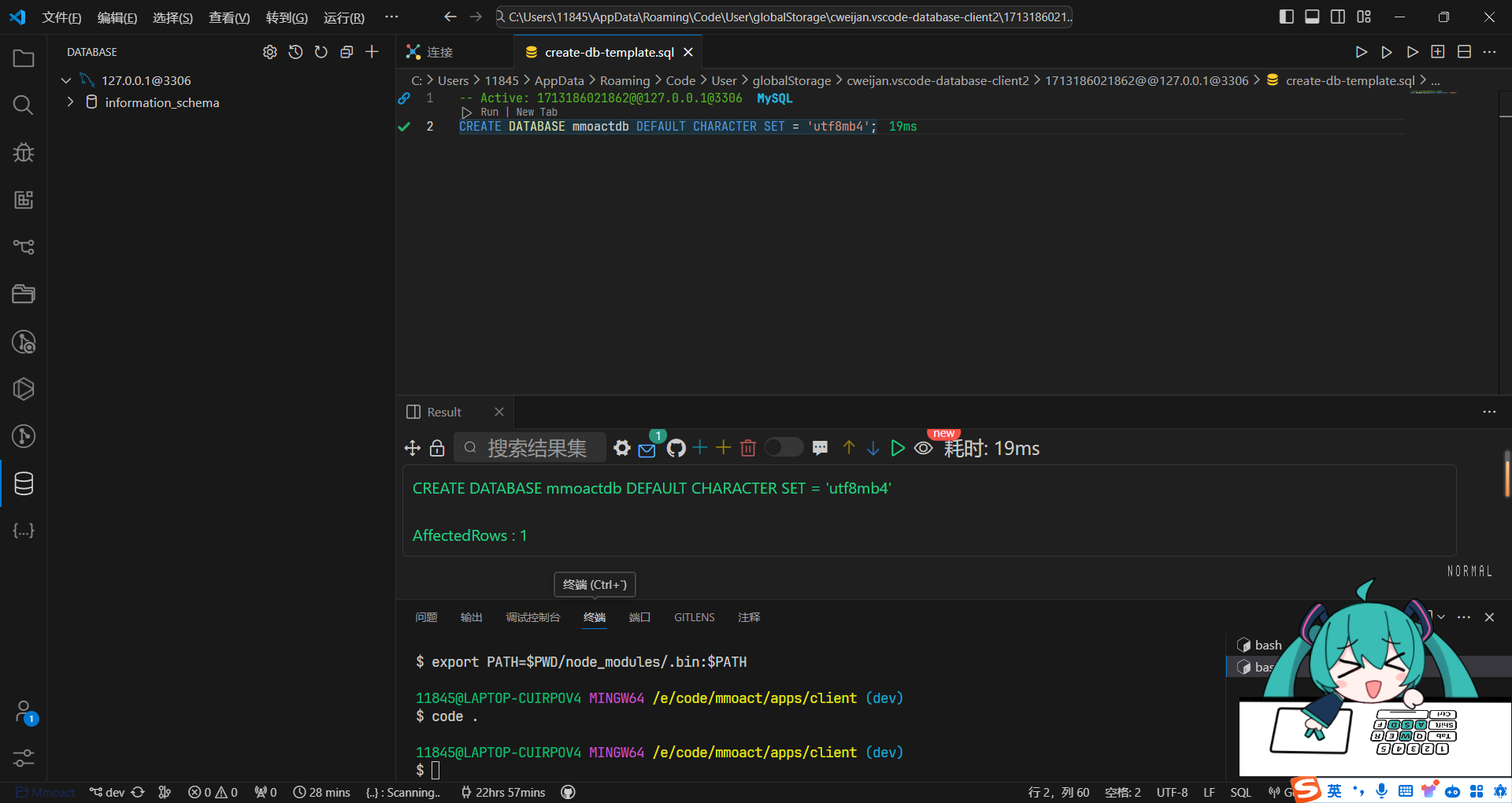Open Customize Layout in the title bar
1512x803 pixels.
(x=1364, y=17)
